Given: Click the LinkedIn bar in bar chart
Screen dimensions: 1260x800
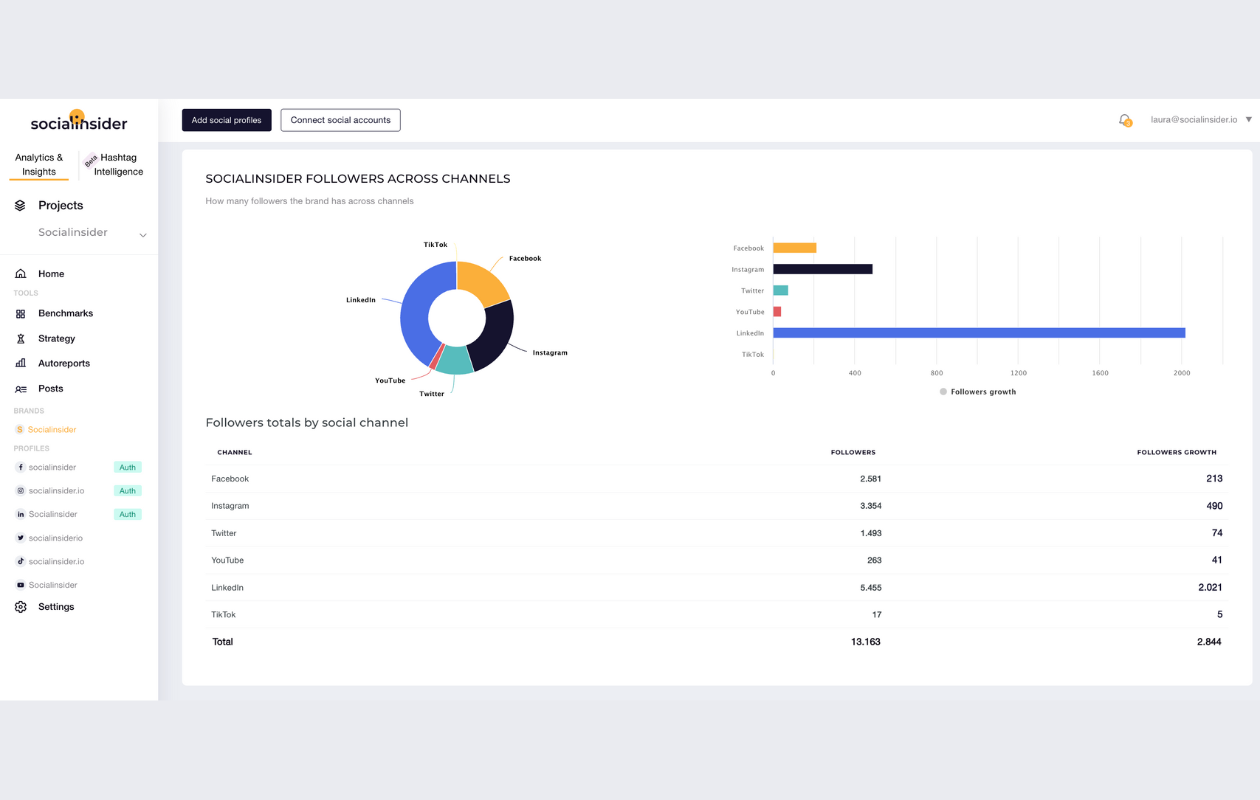Looking at the screenshot, I should click(979, 333).
